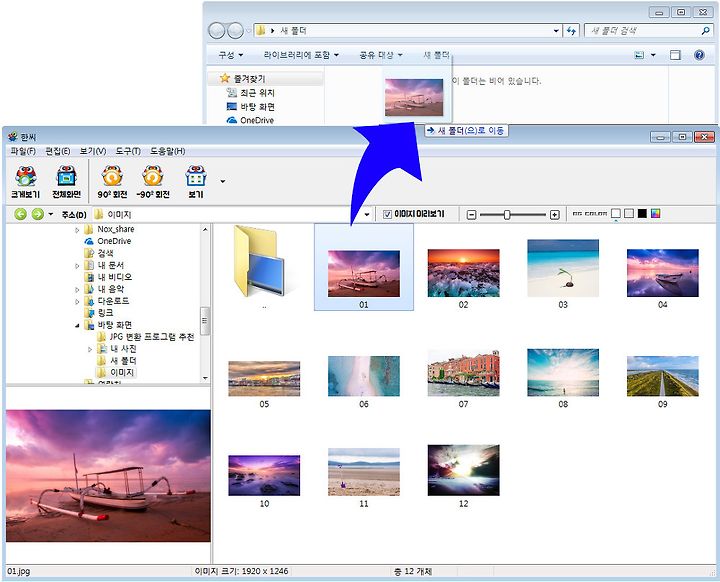Screen dimensions: 720x582
Task: Open the 도구(T) menu
Action: point(128,151)
